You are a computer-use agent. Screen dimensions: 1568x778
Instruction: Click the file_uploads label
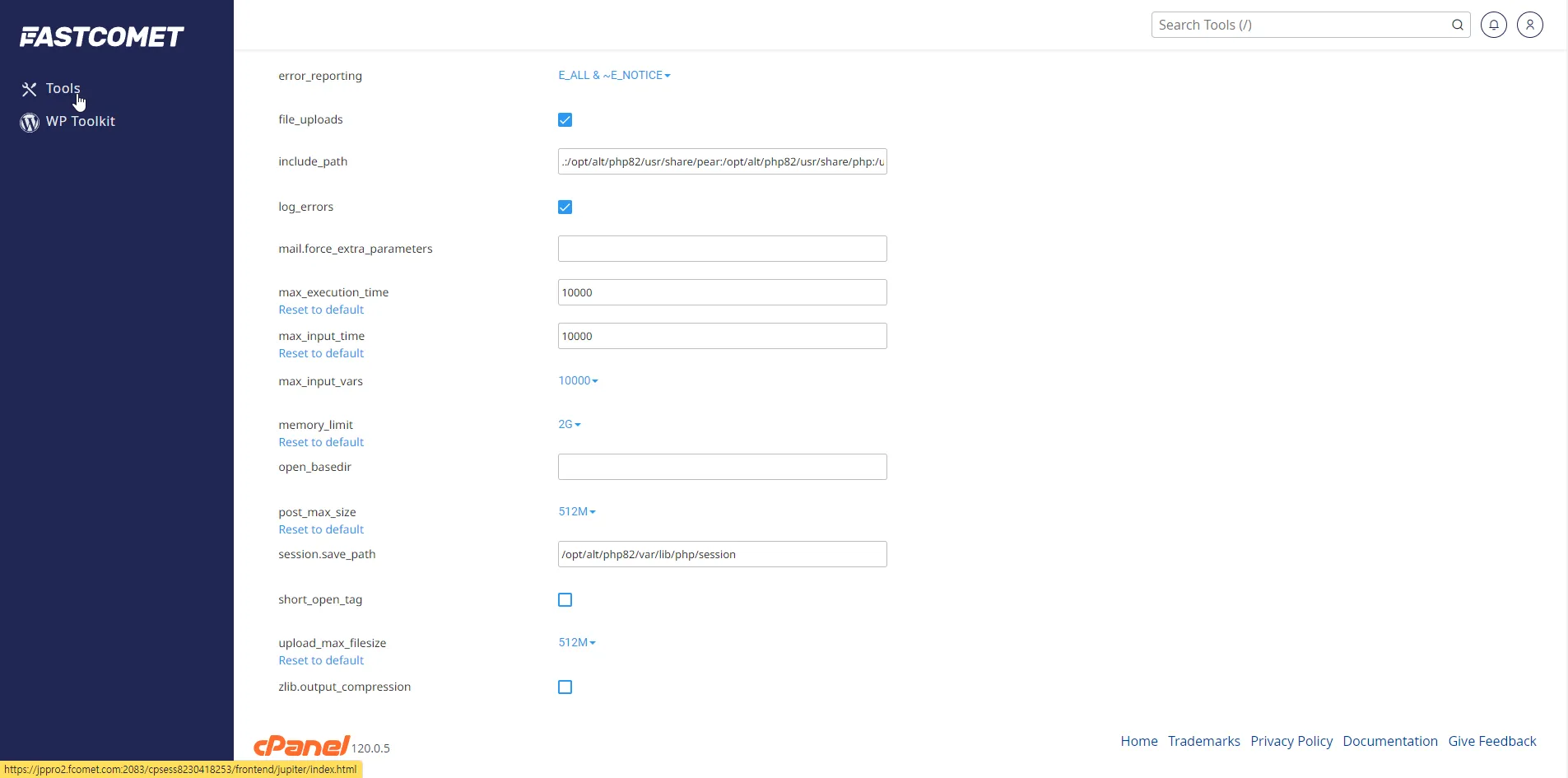310,119
